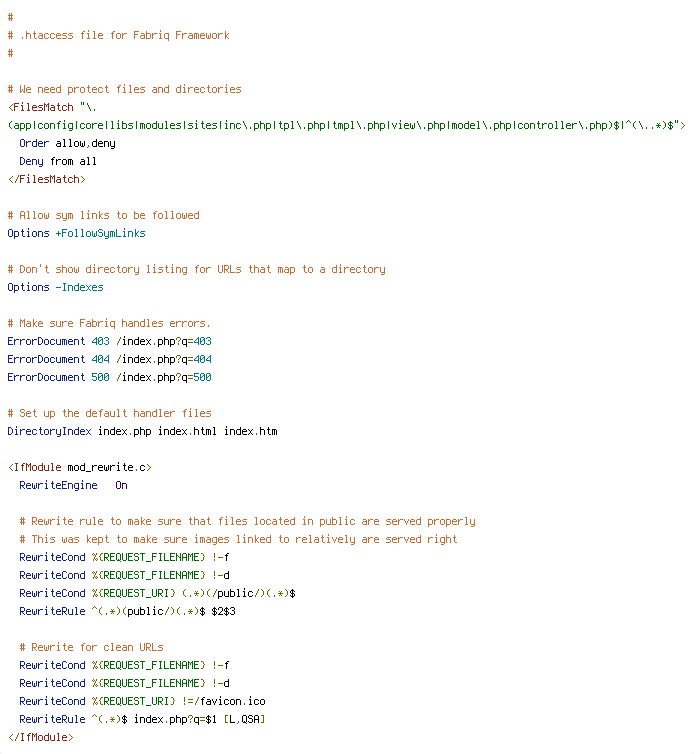The width and height of the screenshot is (694, 754).
Task: Click the RewriteRule with $2$3 substitution
Action: click(127, 611)
